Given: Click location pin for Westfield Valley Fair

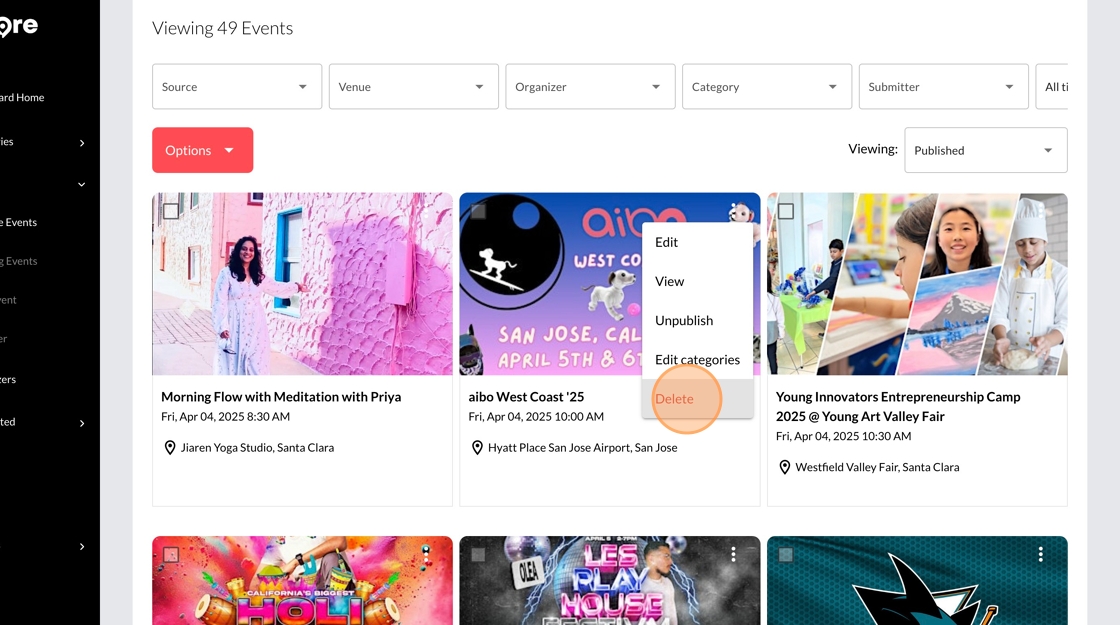Looking at the screenshot, I should tap(784, 467).
